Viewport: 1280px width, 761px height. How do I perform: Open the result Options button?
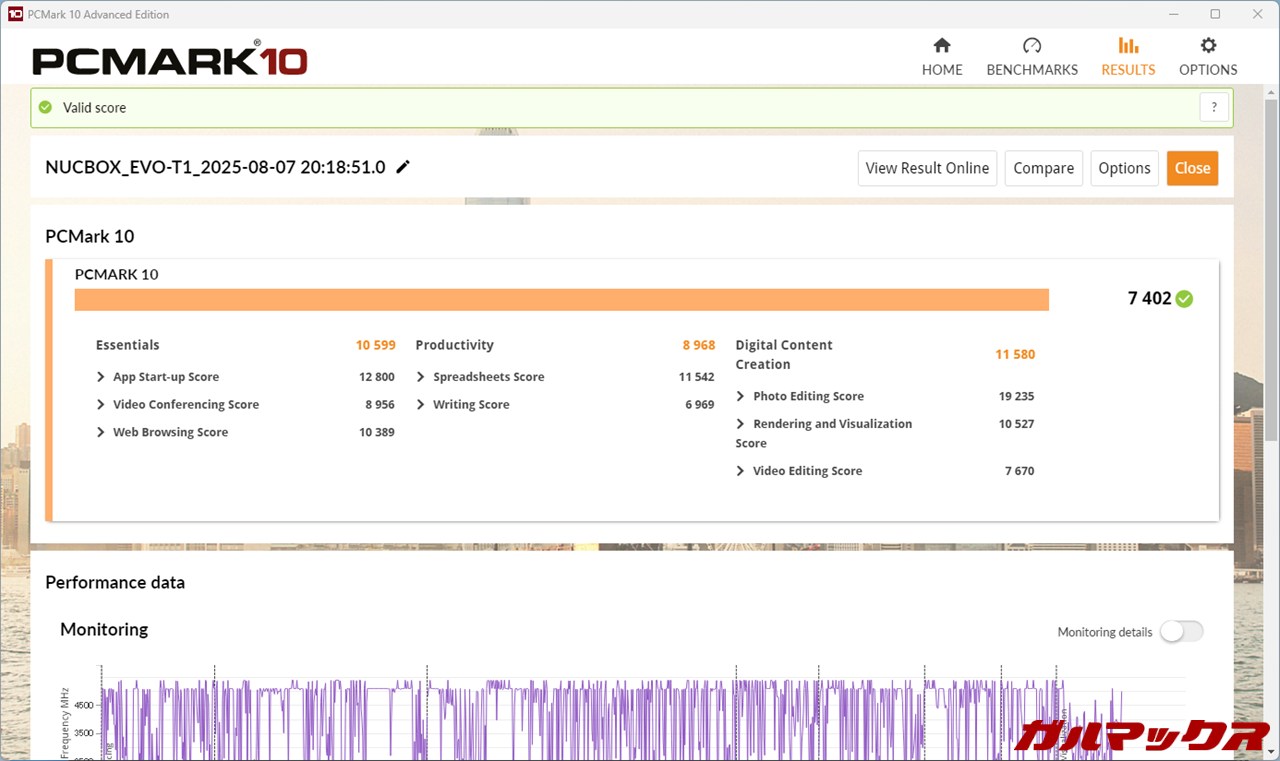tap(1124, 168)
